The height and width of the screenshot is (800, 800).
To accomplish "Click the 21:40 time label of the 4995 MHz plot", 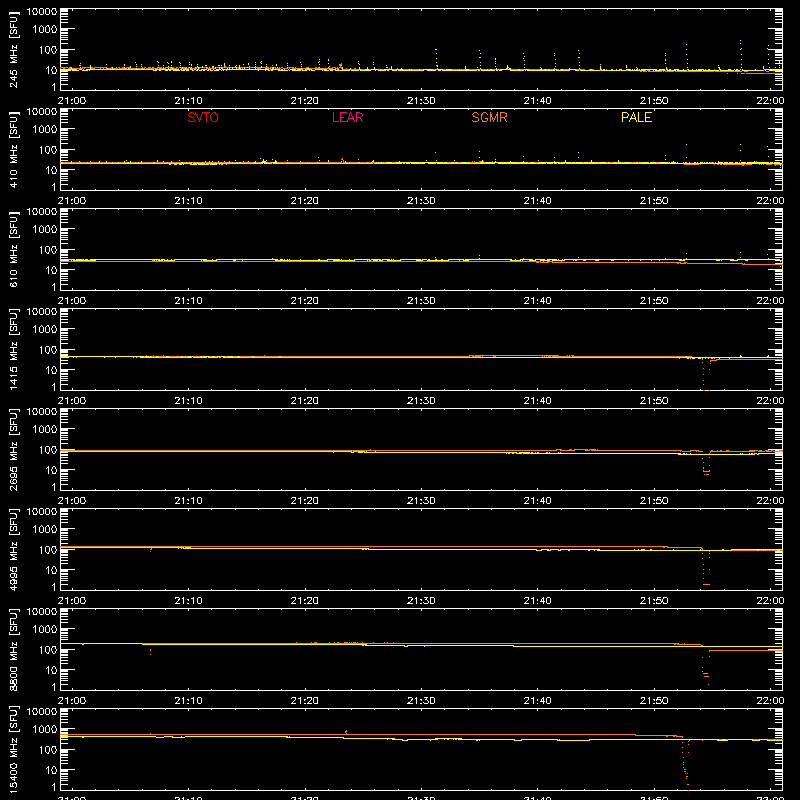I will point(537,601).
